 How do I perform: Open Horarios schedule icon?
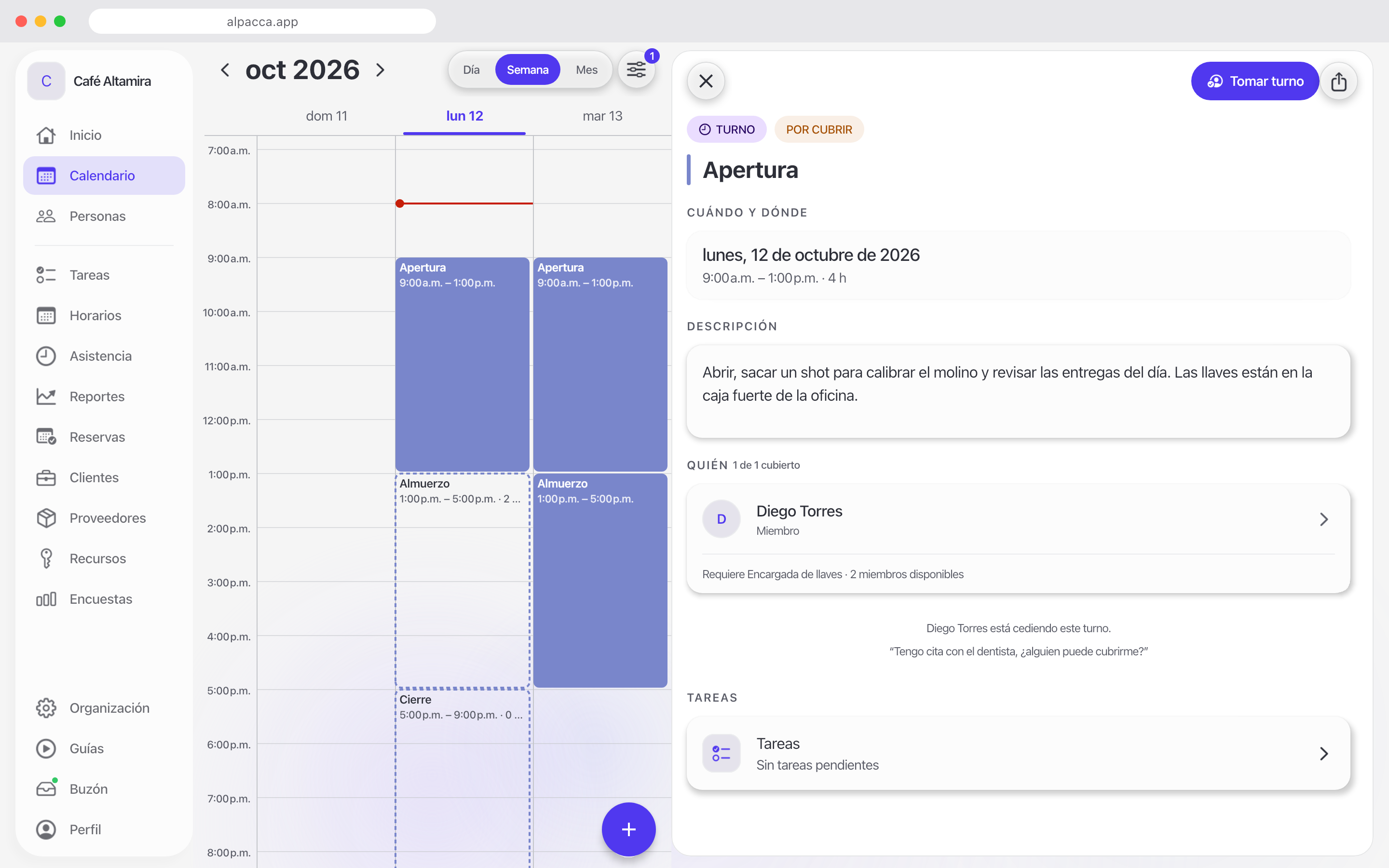(46, 316)
